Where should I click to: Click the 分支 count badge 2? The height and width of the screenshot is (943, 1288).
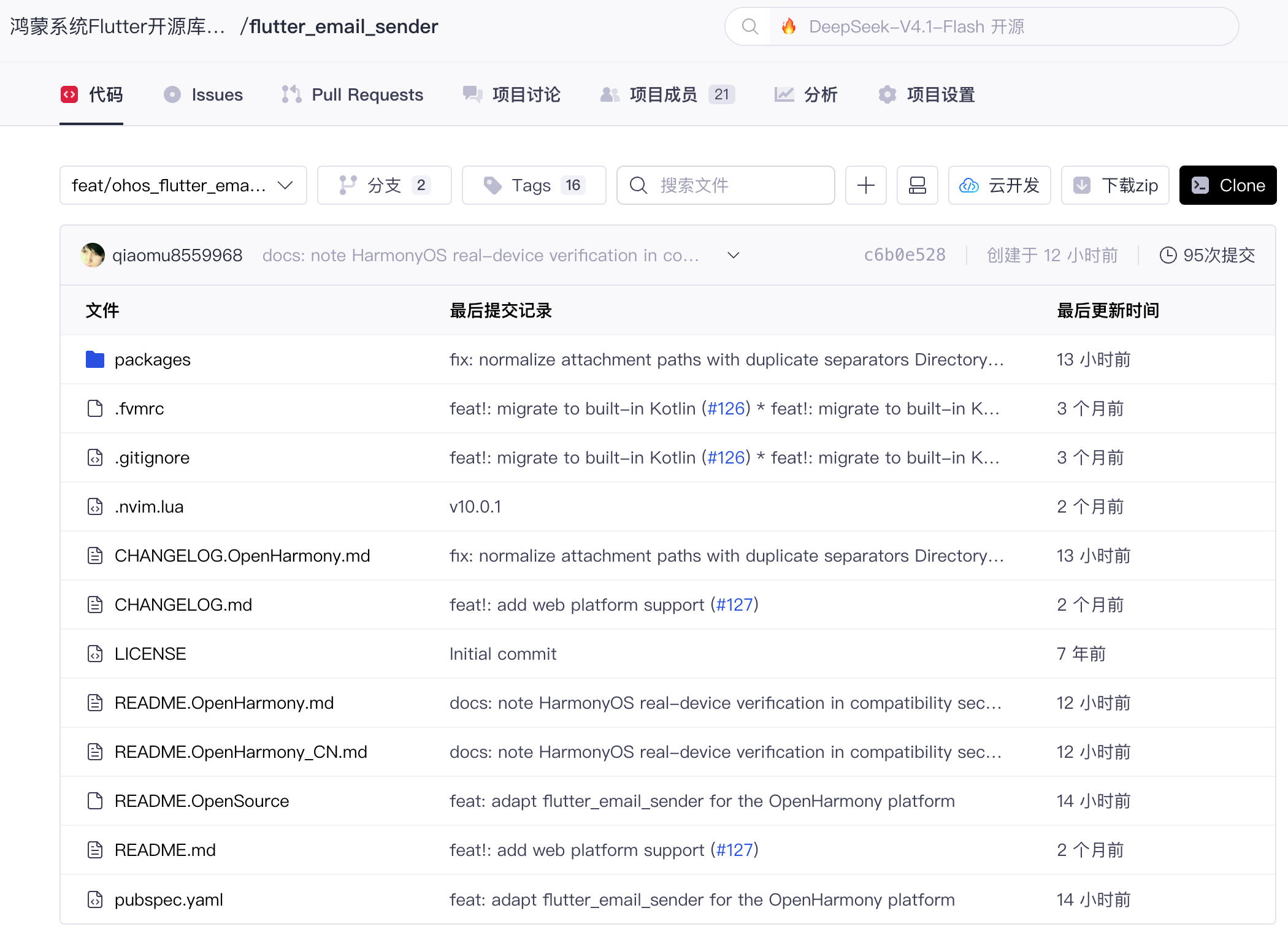pyautogui.click(x=421, y=185)
